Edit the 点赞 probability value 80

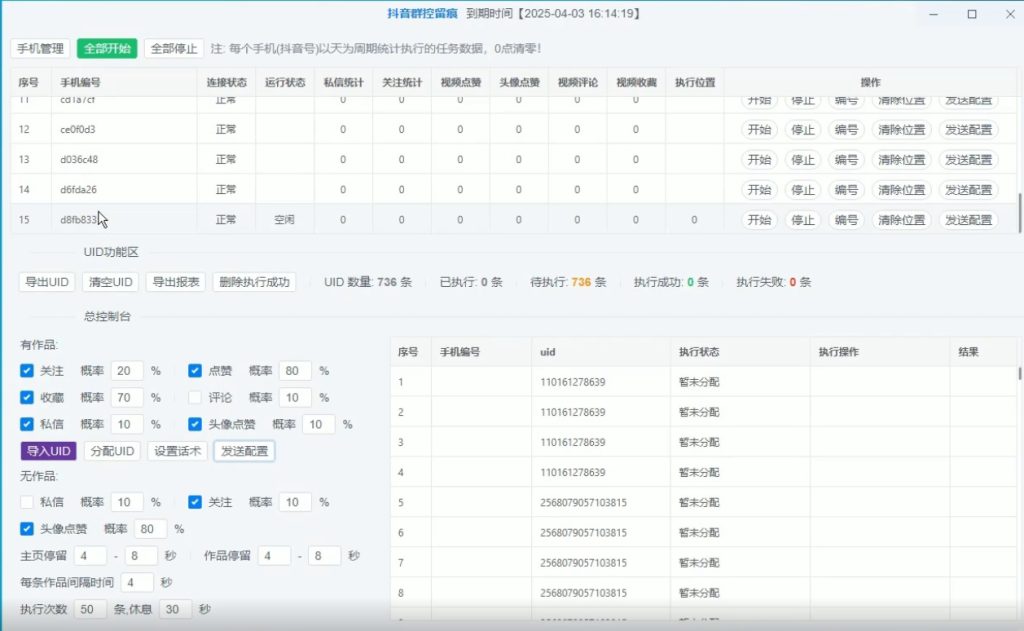click(294, 370)
